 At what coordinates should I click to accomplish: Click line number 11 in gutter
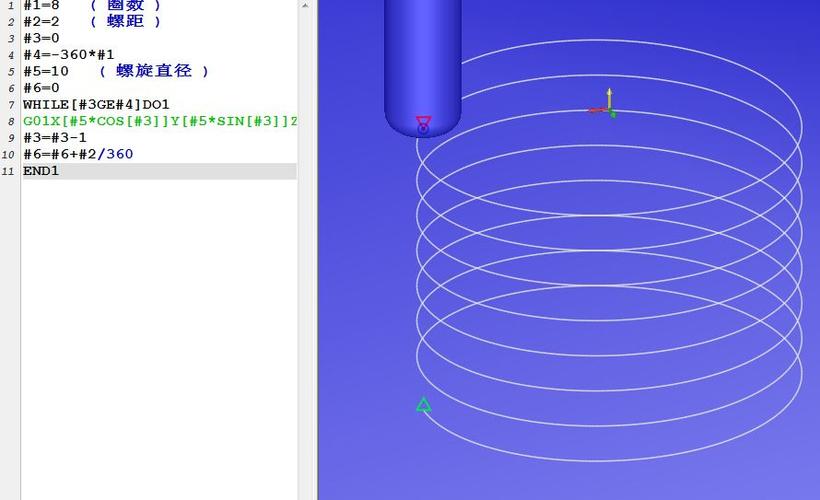coord(9,171)
